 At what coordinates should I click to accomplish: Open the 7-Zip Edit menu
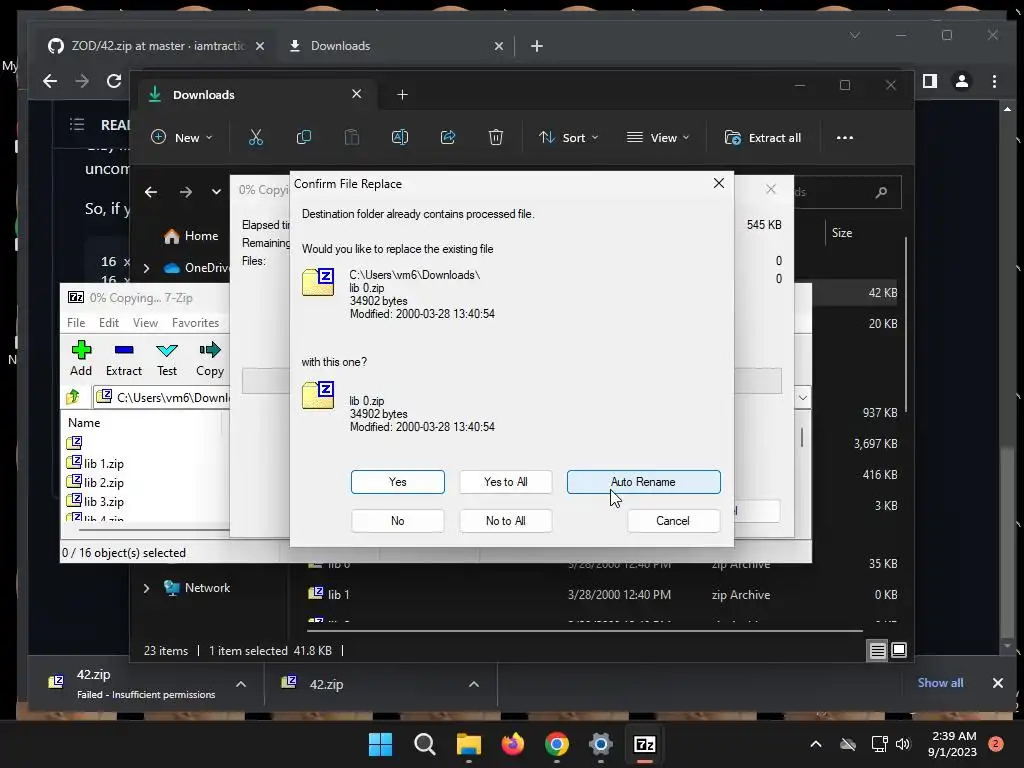(x=108, y=323)
